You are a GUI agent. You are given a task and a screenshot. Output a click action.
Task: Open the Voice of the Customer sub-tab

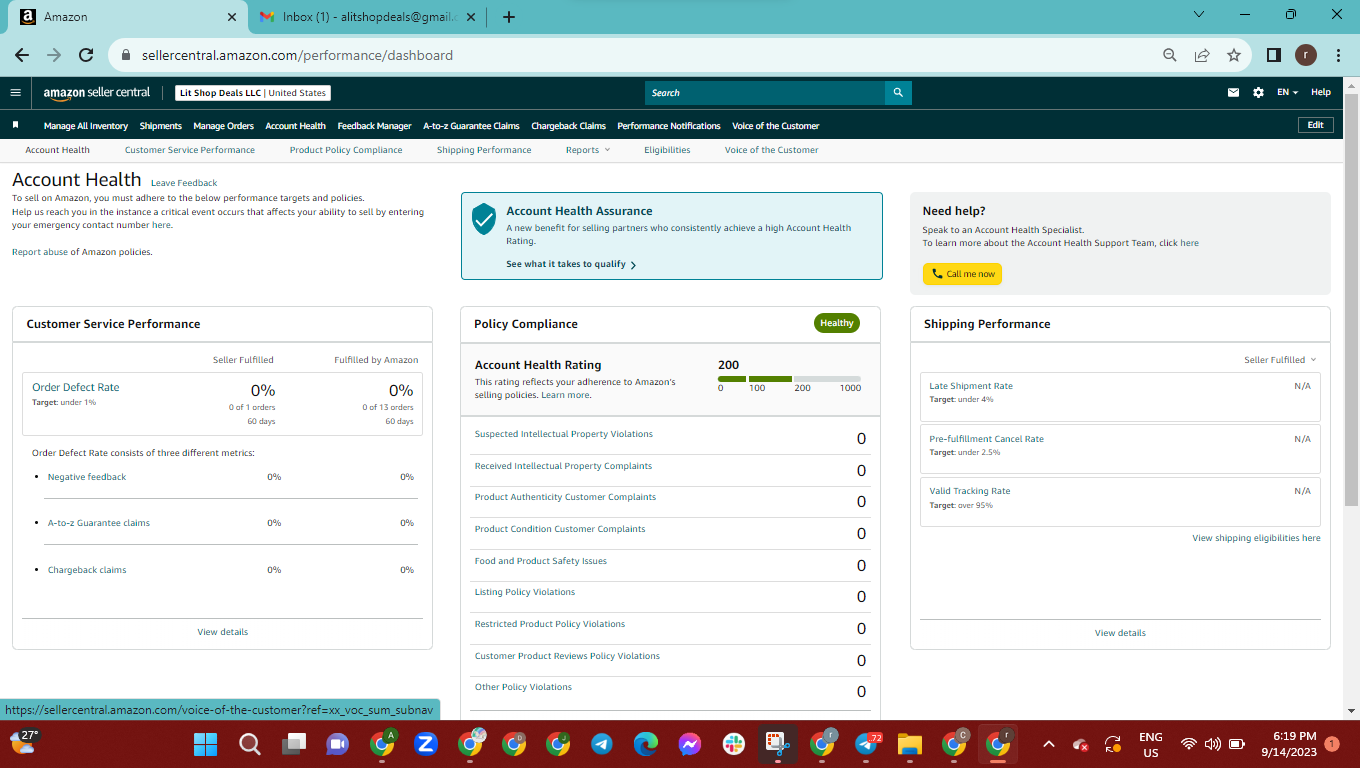coord(771,150)
